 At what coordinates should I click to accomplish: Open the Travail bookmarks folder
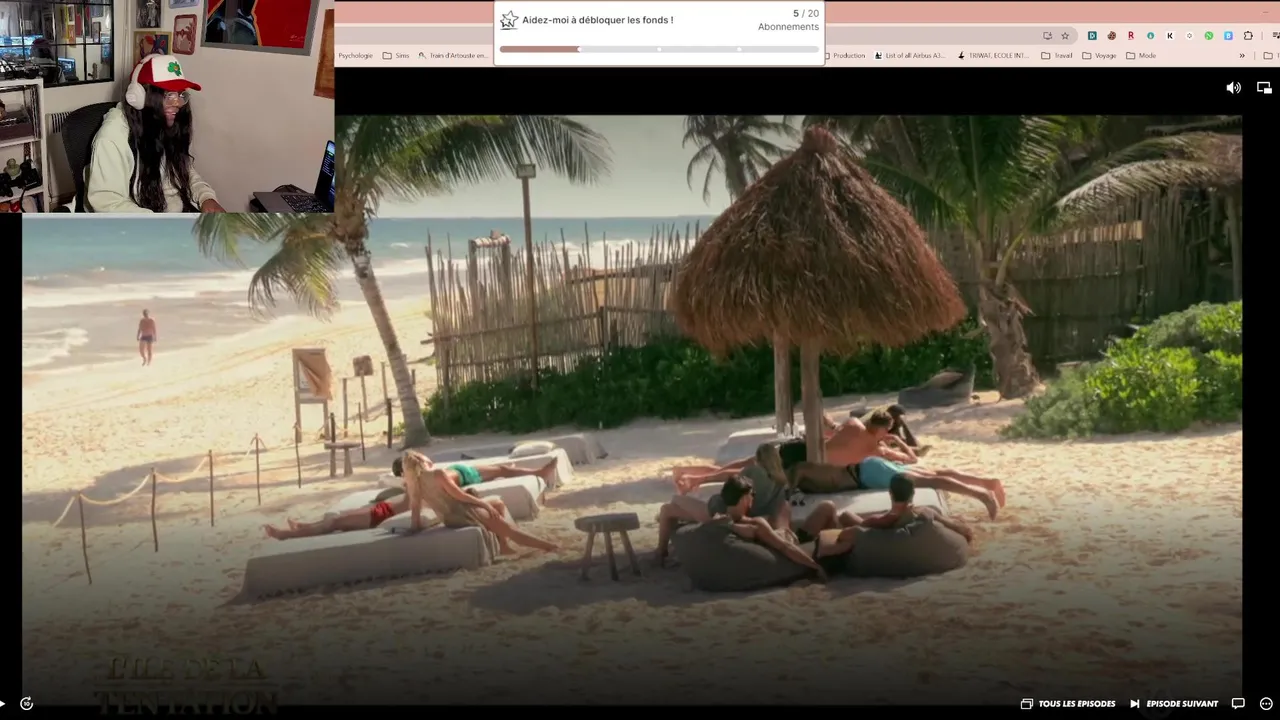tap(1057, 56)
